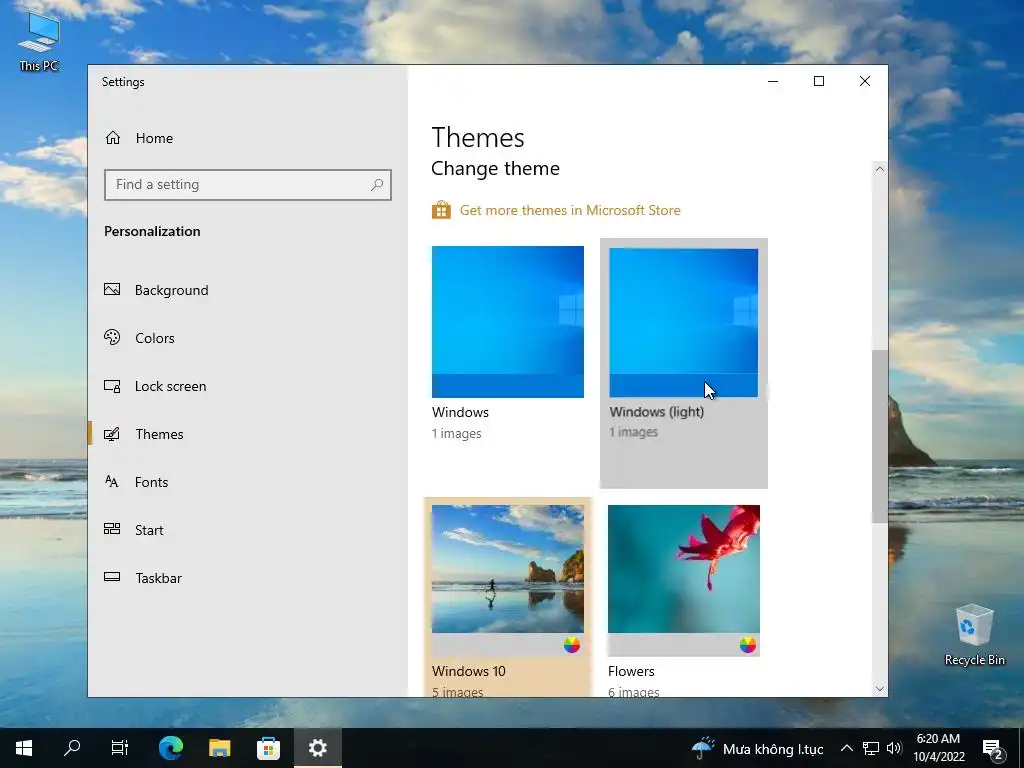Image resolution: width=1024 pixels, height=768 pixels.
Task: Click the Taskbar icon in sidebar
Action: (112, 577)
